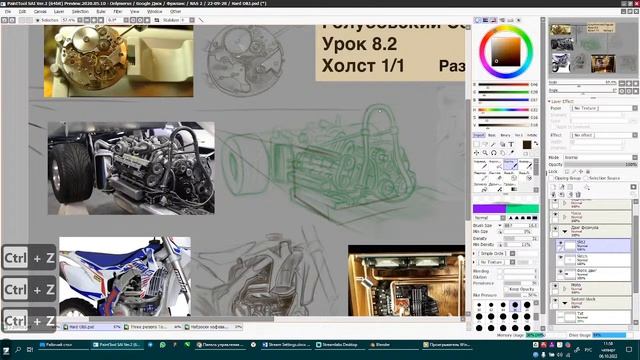Open the Brush Size unit dropdown arrow
640x360 pixels.
click(500, 225)
